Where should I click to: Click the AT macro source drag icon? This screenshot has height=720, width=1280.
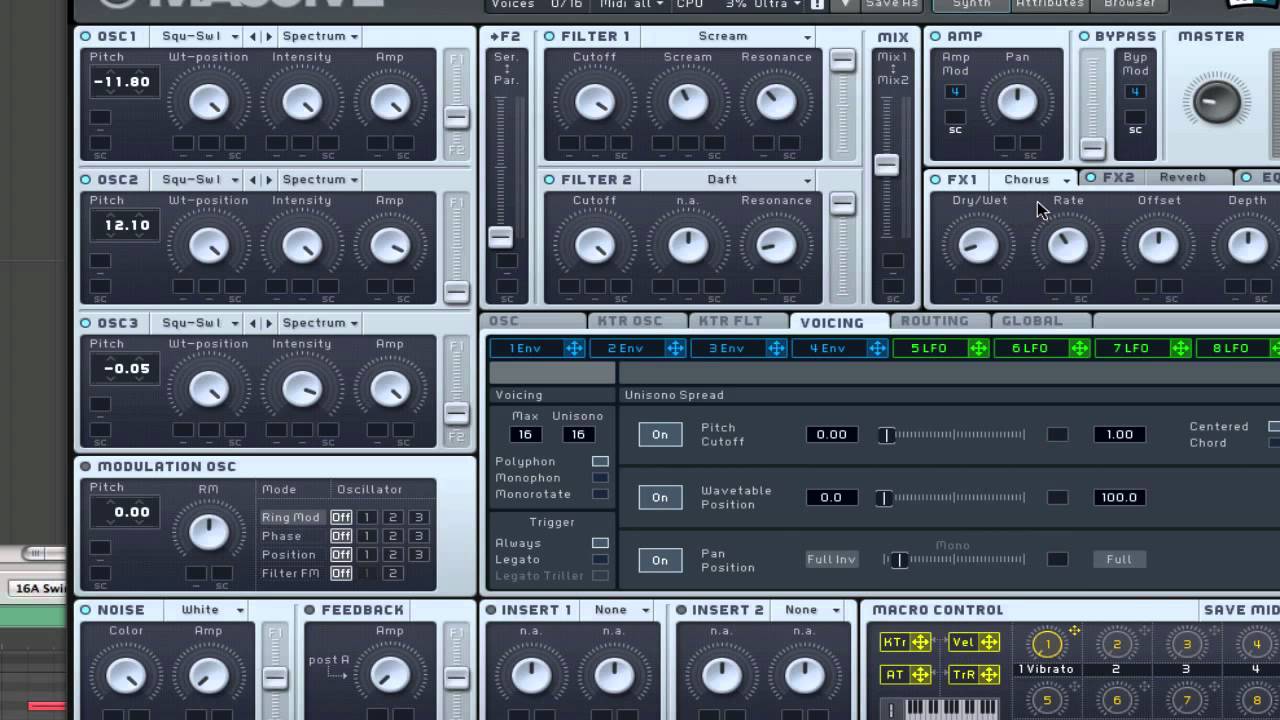(920, 675)
